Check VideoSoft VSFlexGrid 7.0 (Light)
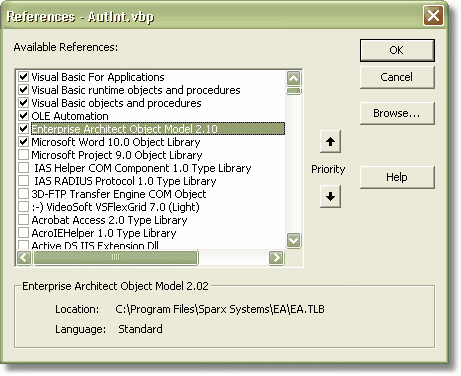The height and width of the screenshot is (376, 461). click(23, 207)
